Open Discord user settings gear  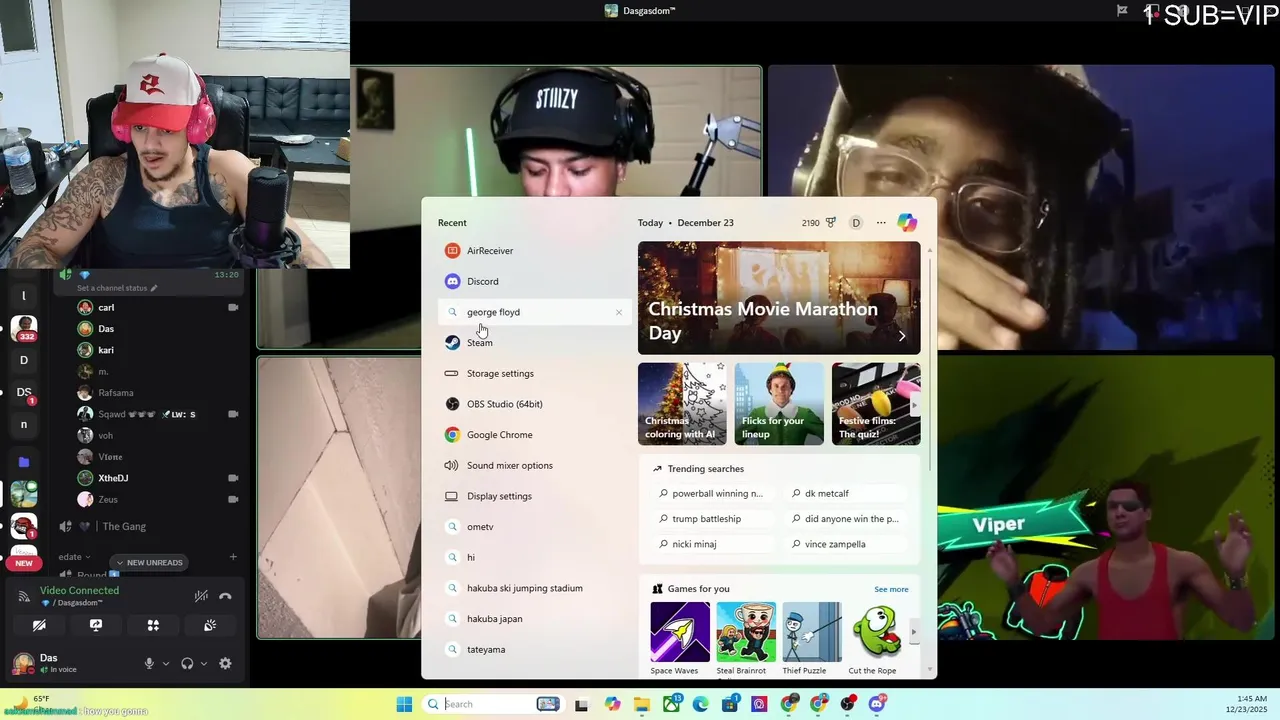(x=225, y=663)
